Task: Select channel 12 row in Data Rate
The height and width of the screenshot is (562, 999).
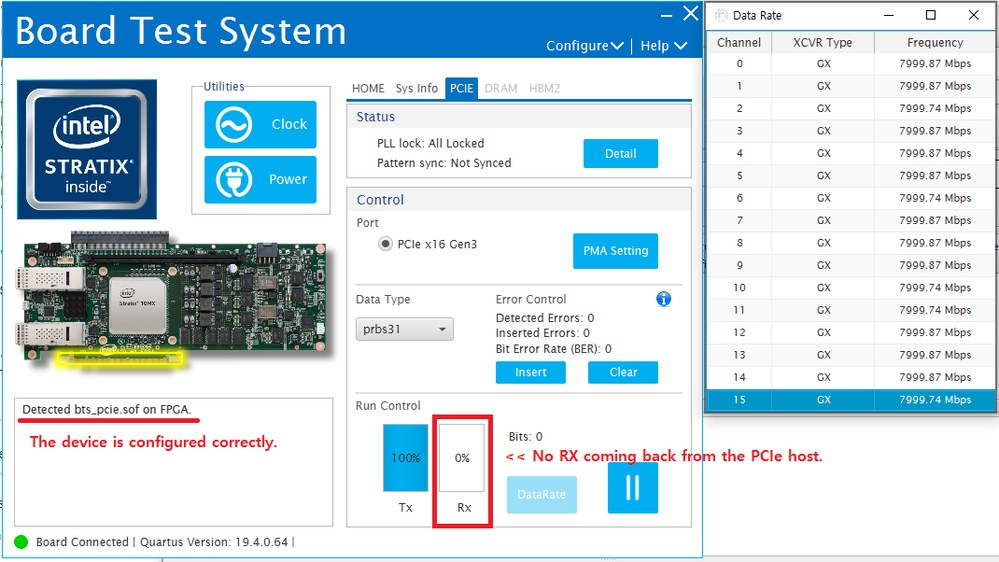Action: [x=851, y=333]
